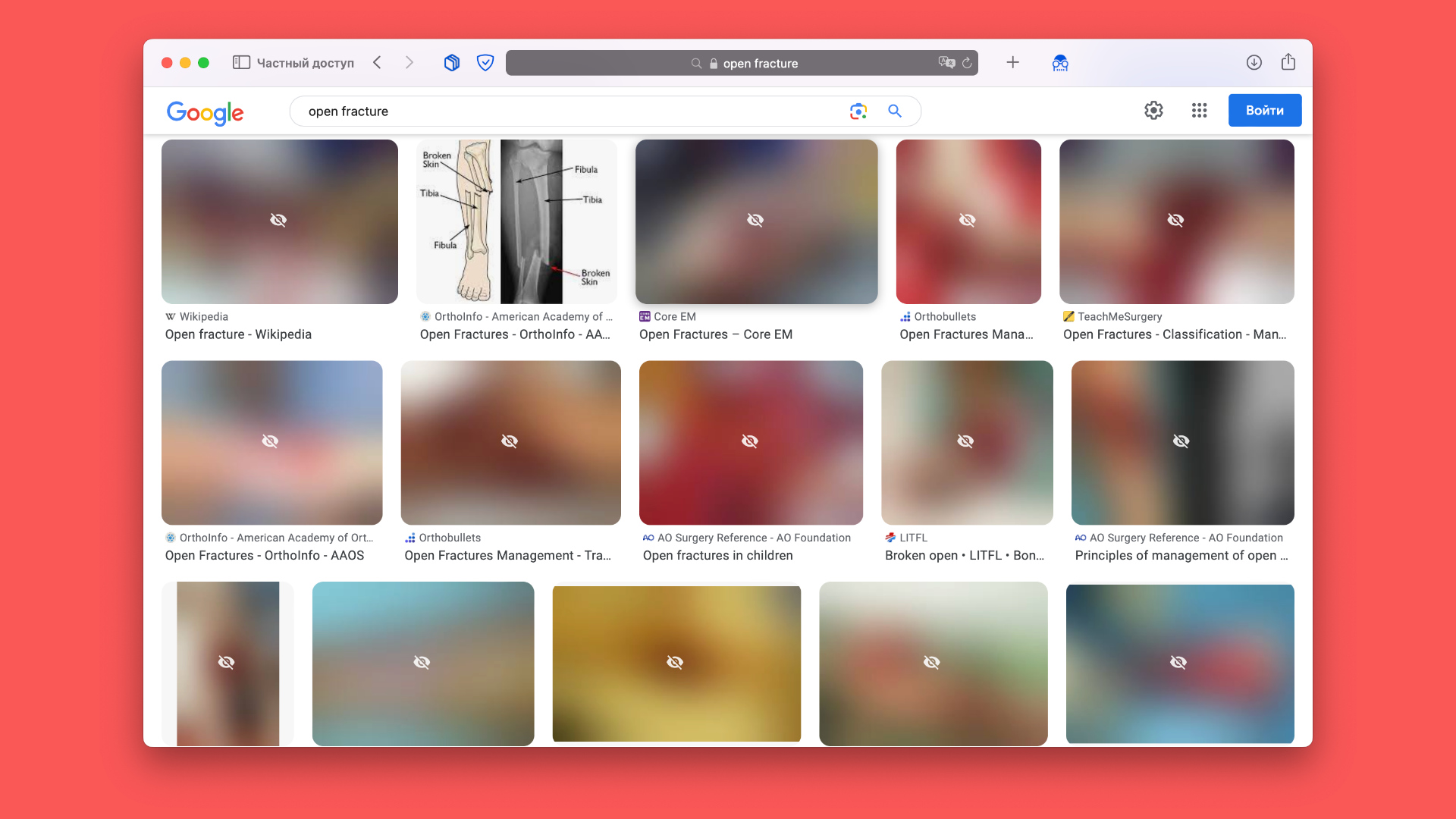Click the browser back navigation arrow

tap(377, 62)
